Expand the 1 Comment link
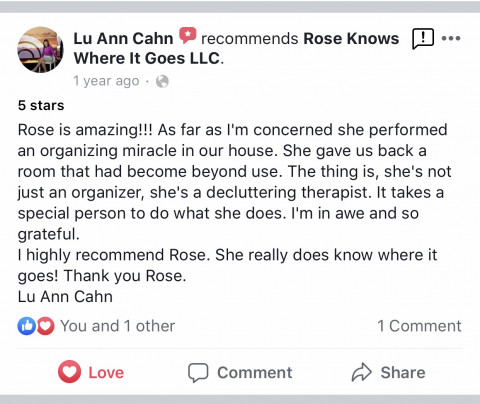 pos(419,326)
